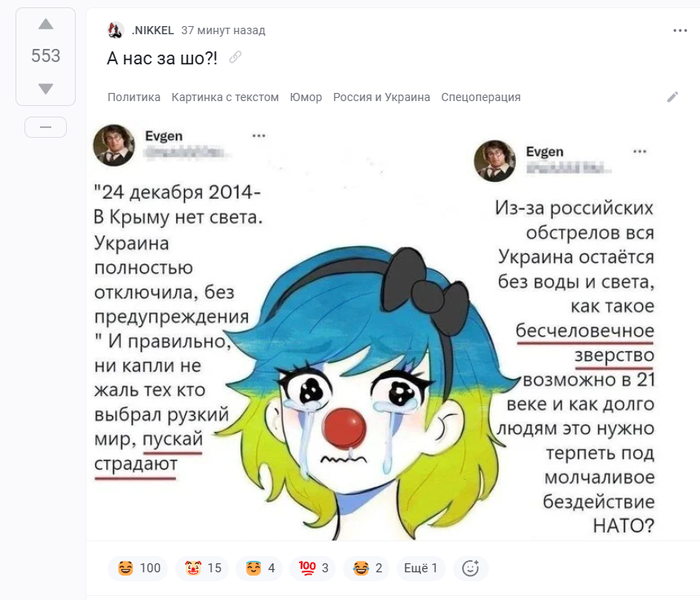Toggle the 100-points reaction with count 3
Viewport: 700px width, 600px height.
click(x=312, y=568)
